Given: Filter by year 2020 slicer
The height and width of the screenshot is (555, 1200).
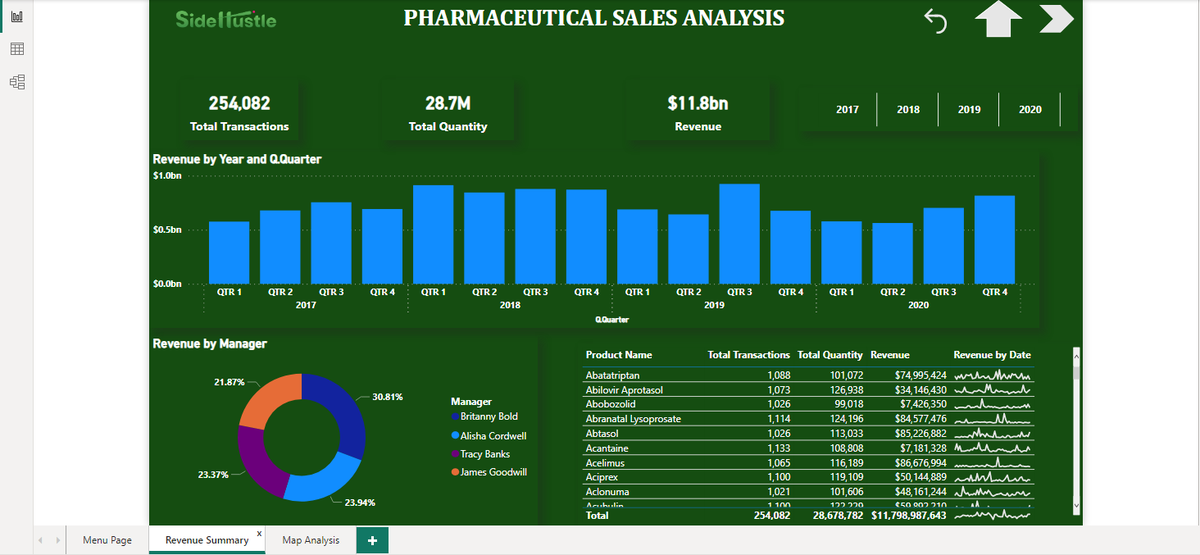Looking at the screenshot, I should [x=1030, y=109].
